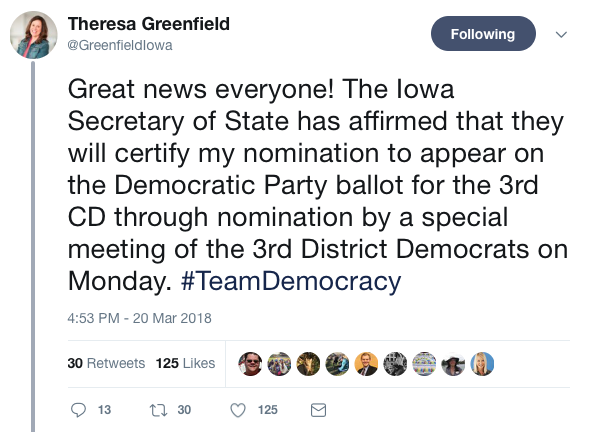Click the Theresa Greenfield display name
The image size is (590, 432).
click(149, 24)
